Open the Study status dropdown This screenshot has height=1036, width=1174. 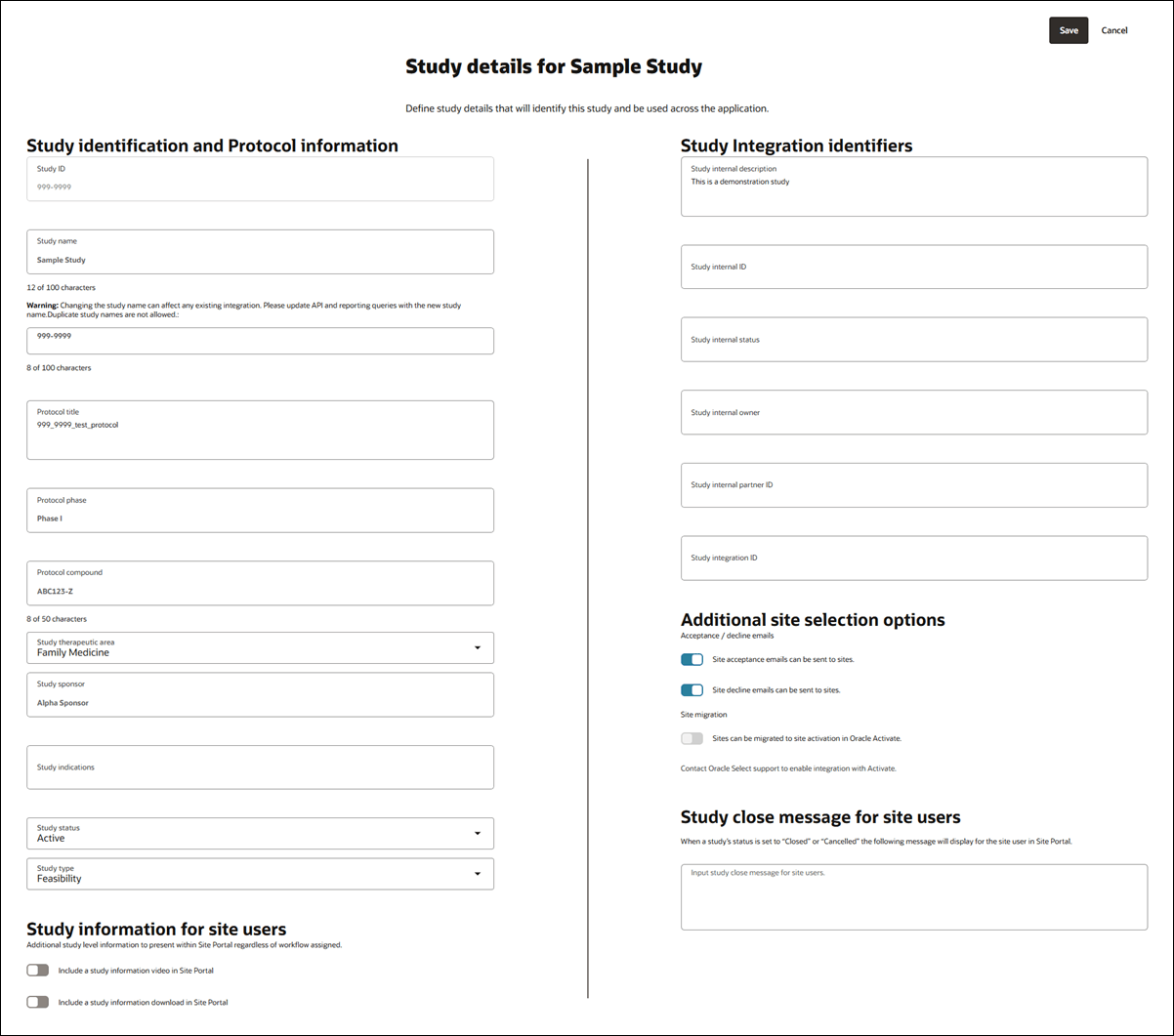pyautogui.click(x=478, y=833)
